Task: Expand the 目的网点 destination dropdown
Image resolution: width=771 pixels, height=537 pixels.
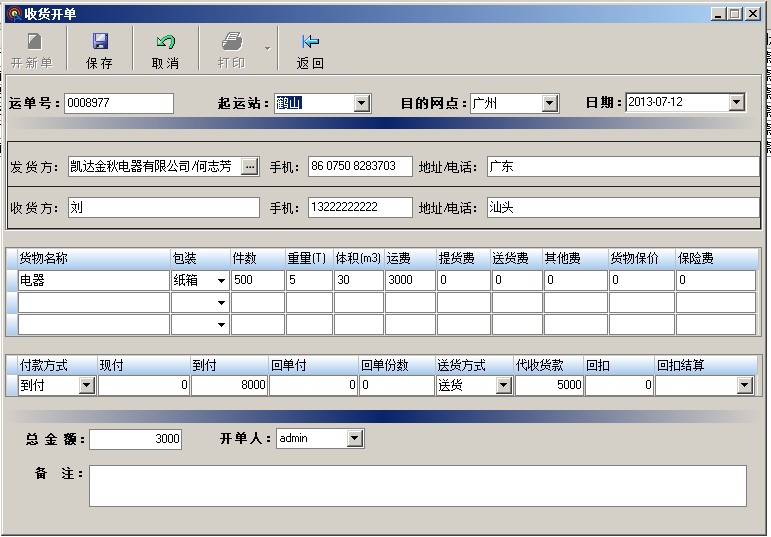Action: tap(549, 103)
